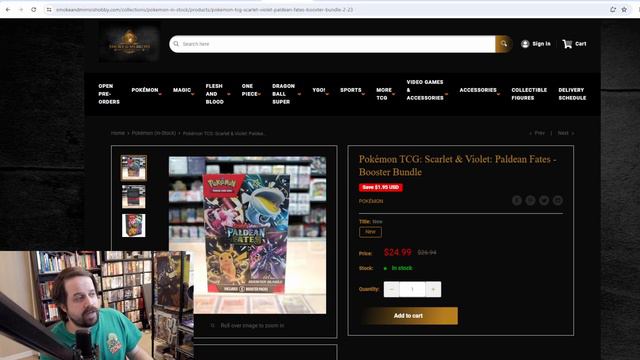Select the third product thumbnail
640x360 pixels.
(x=133, y=225)
